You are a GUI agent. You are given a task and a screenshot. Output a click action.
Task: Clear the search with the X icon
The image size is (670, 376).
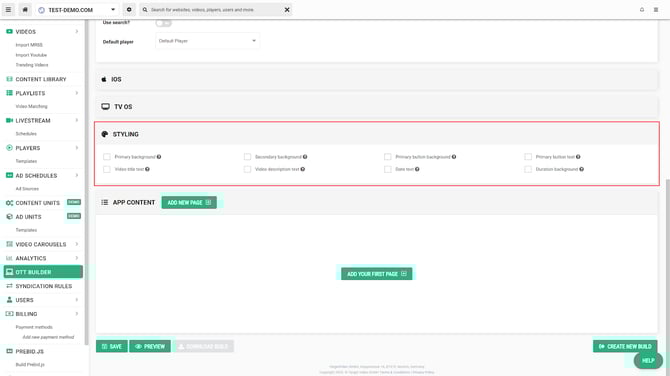(x=287, y=9)
